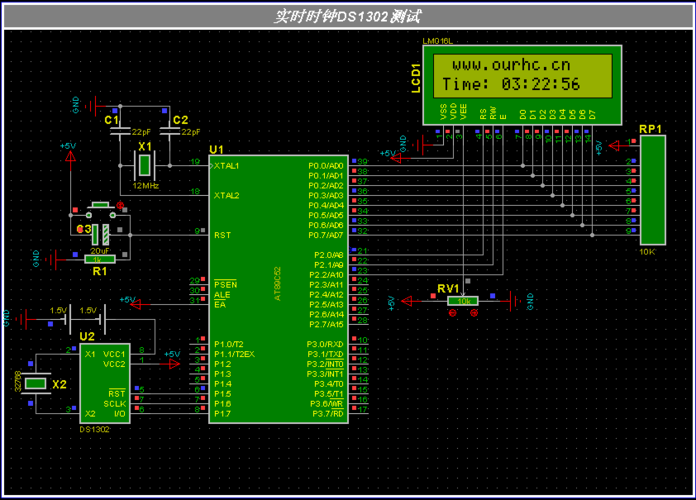
Task: Click the VCC1 pin label on U2
Action: (x=114, y=354)
